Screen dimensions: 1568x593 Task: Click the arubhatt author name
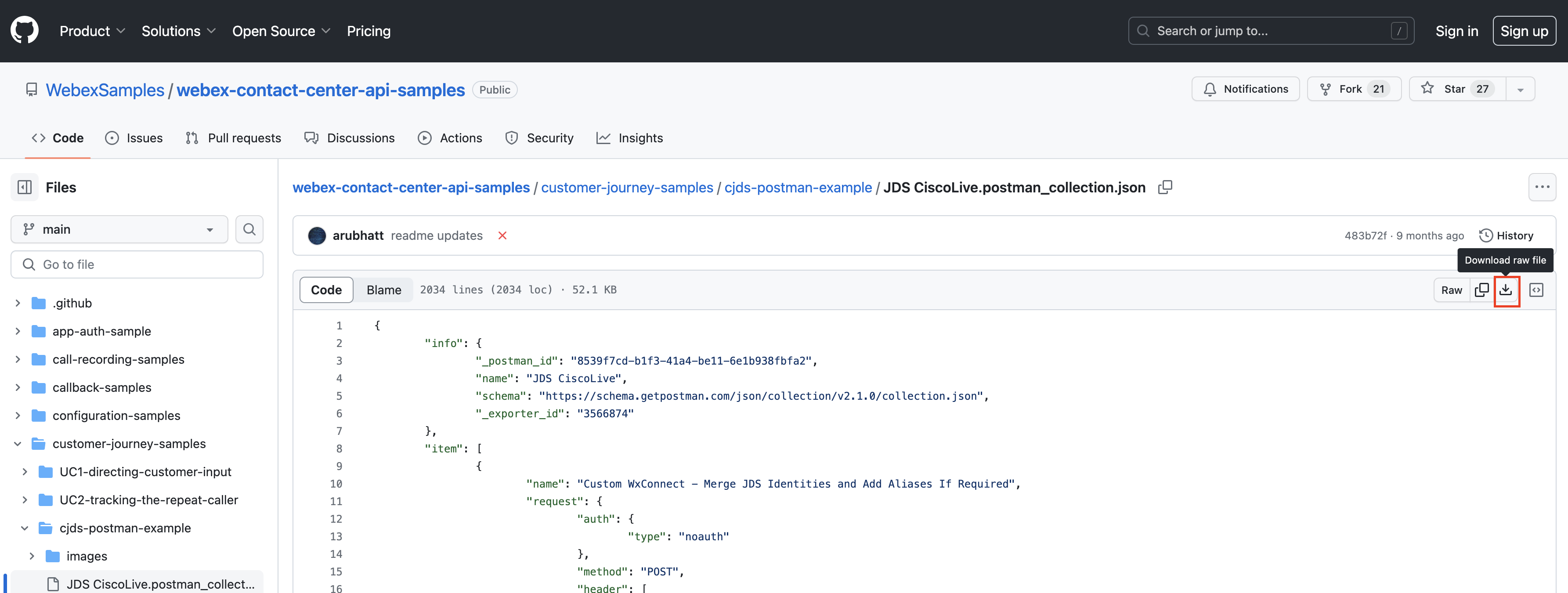point(358,235)
